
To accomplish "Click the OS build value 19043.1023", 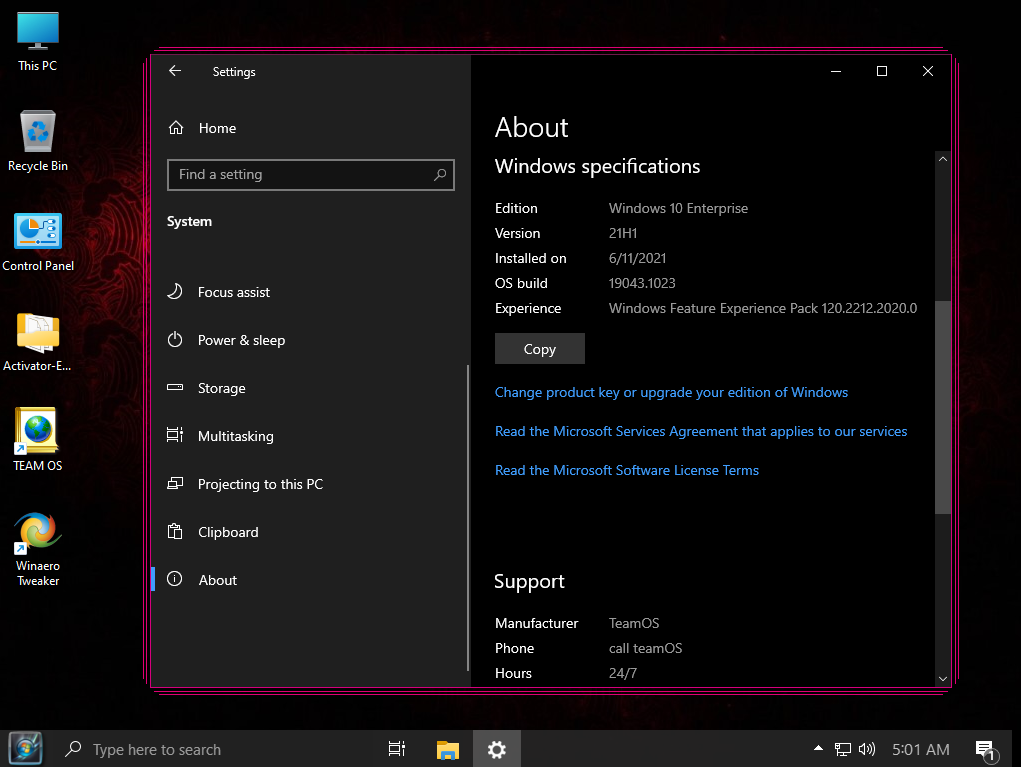I will coord(642,283).
